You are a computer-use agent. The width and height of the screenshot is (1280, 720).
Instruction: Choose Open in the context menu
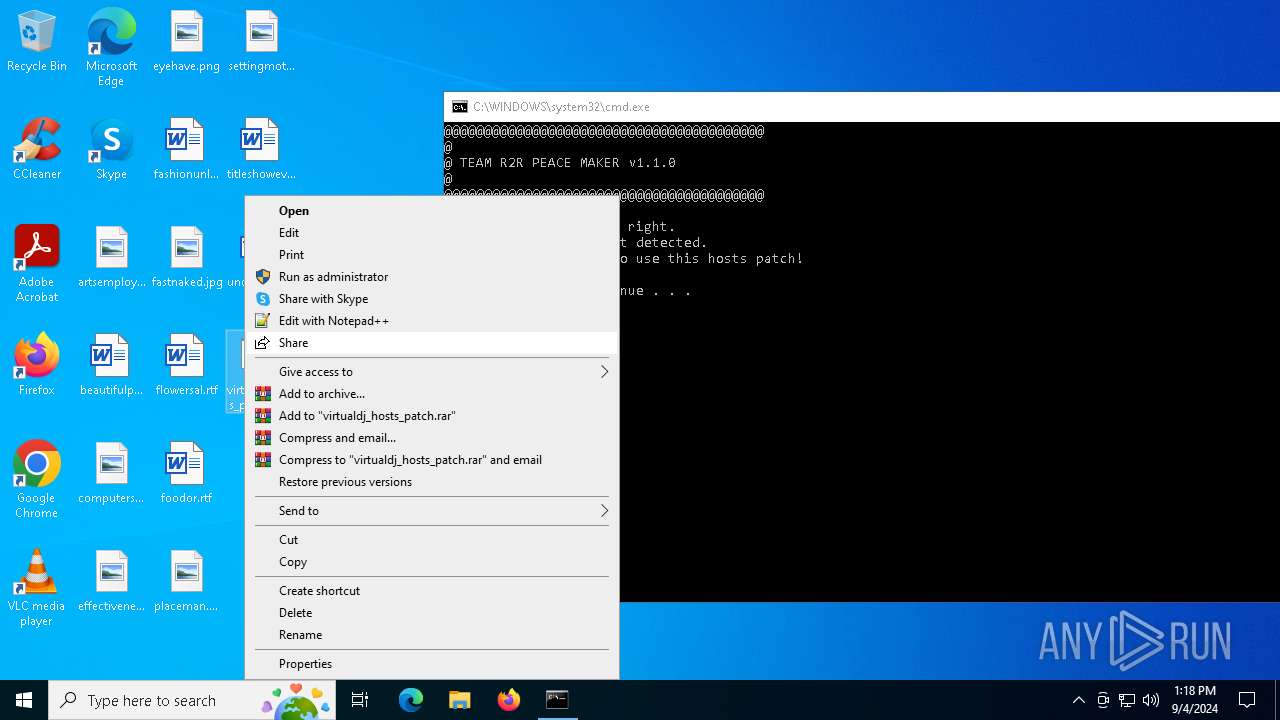(432, 210)
